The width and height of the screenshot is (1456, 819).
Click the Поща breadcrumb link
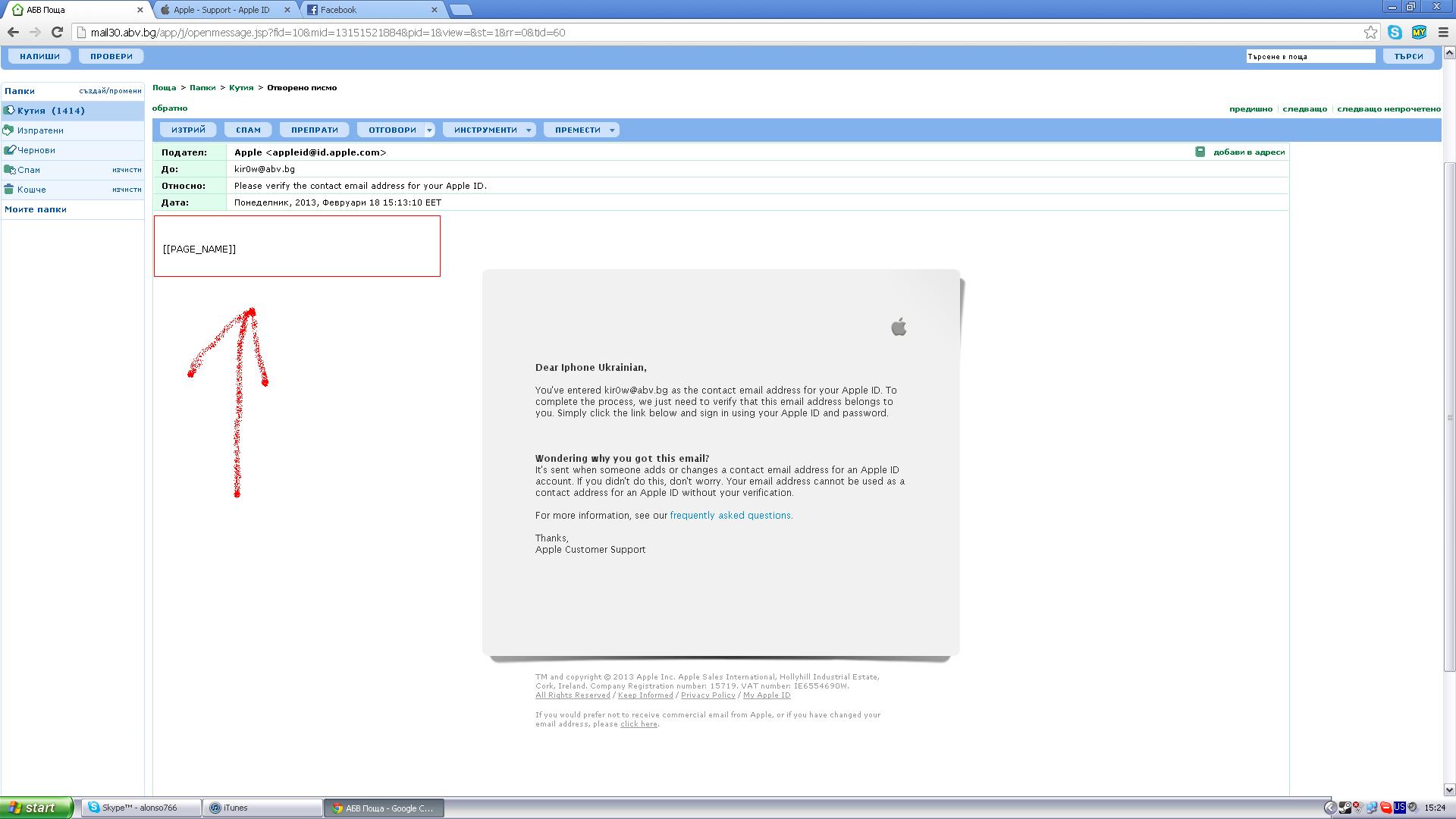coord(164,87)
